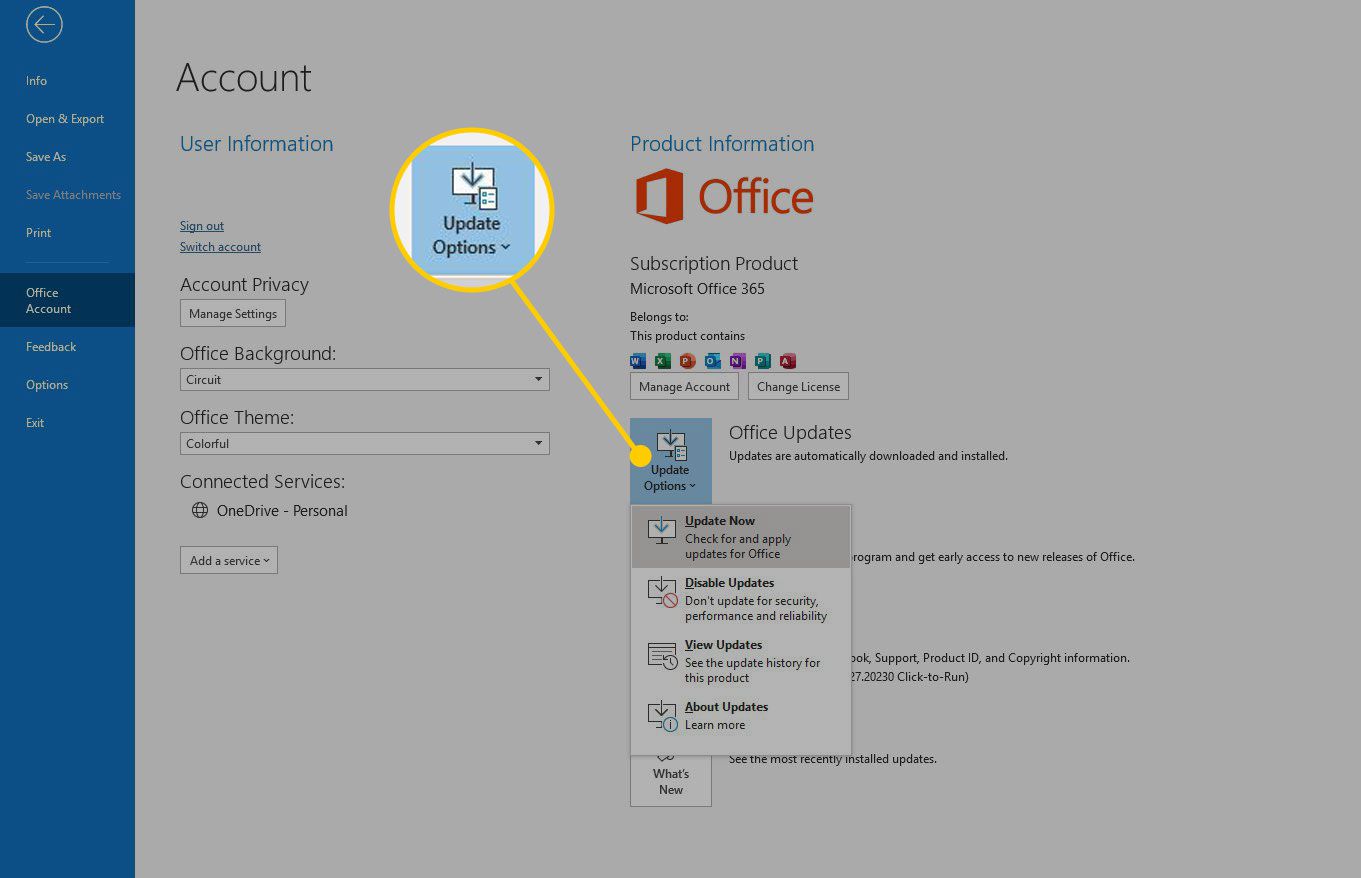Image resolution: width=1361 pixels, height=878 pixels.
Task: Click the Word app icon
Action: pyautogui.click(x=638, y=361)
